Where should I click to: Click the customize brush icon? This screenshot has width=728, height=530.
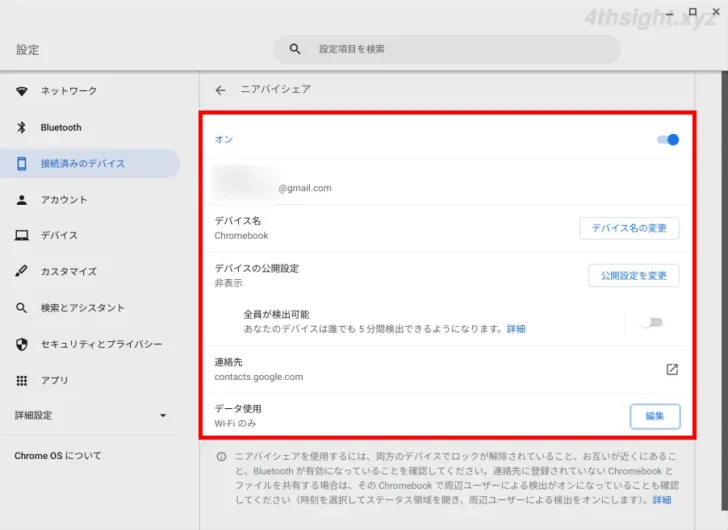pos(21,271)
